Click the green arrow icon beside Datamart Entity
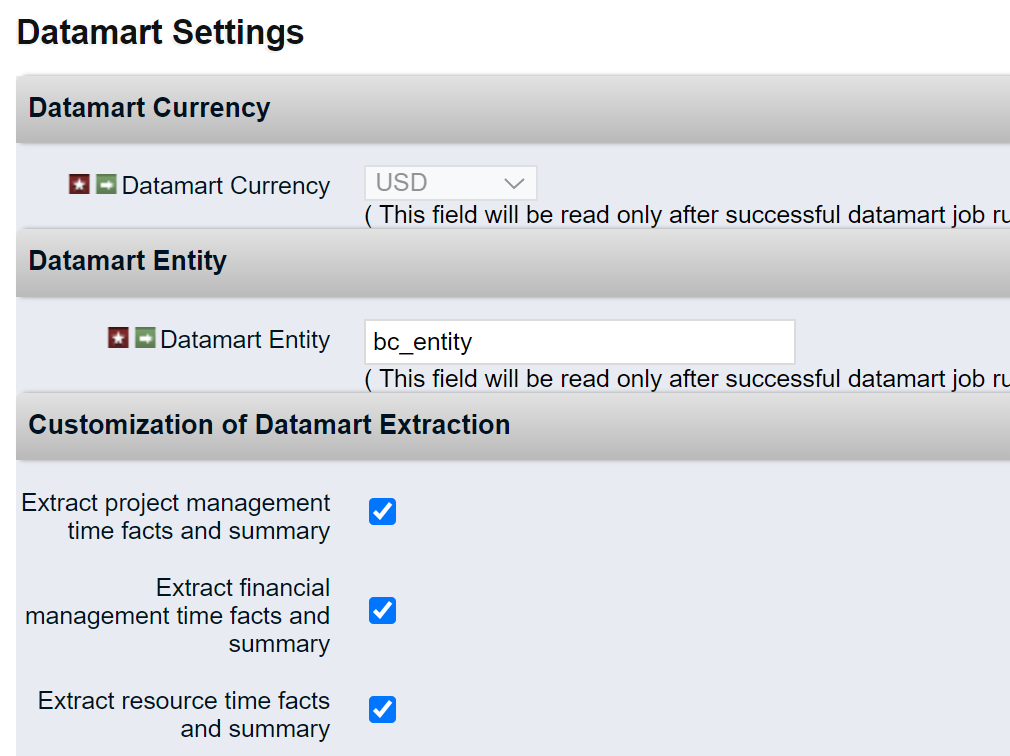1010x756 pixels. [x=145, y=339]
